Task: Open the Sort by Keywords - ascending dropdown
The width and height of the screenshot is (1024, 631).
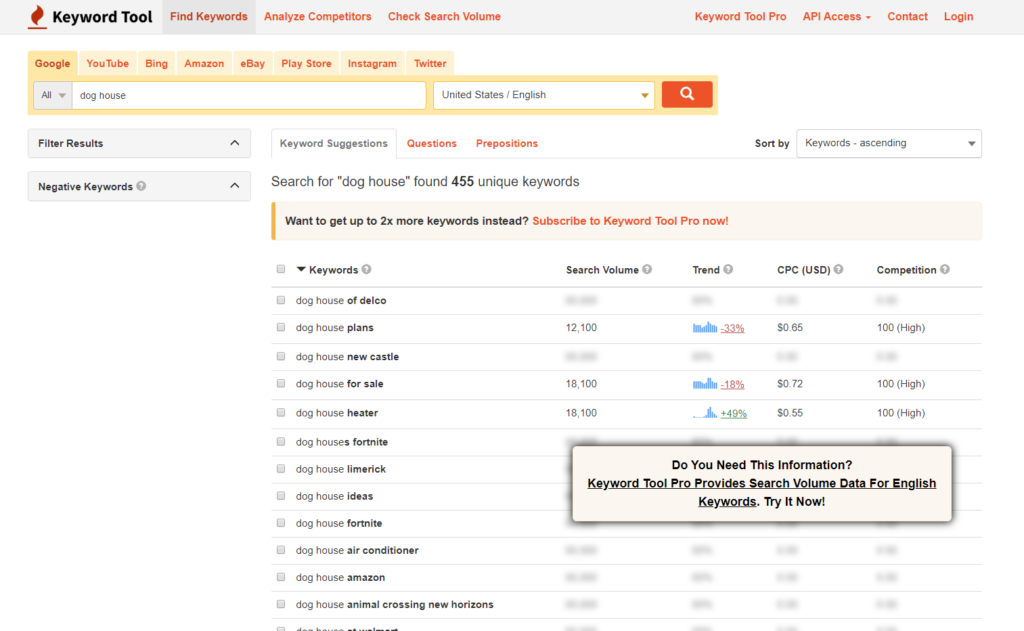Action: (889, 143)
